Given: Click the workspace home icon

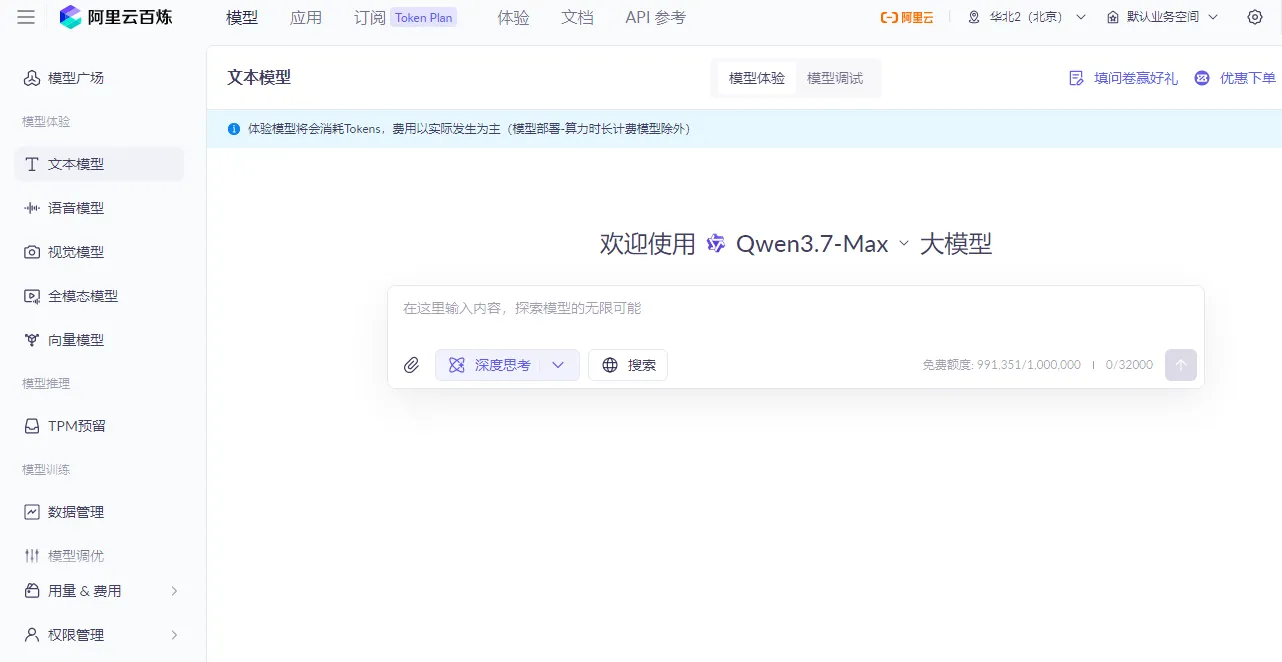Looking at the screenshot, I should [x=1113, y=17].
